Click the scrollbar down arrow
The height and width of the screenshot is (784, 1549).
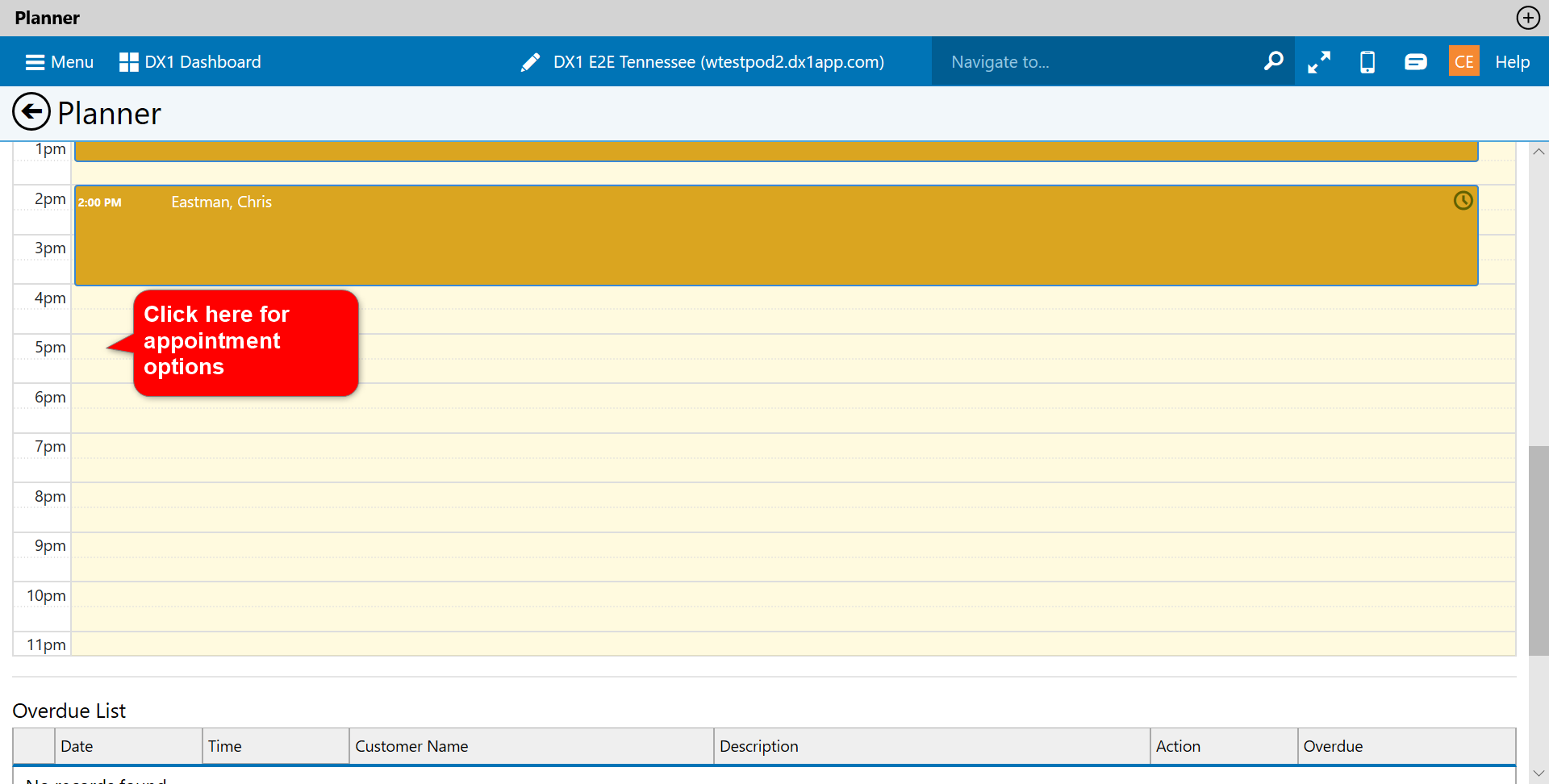1539,774
